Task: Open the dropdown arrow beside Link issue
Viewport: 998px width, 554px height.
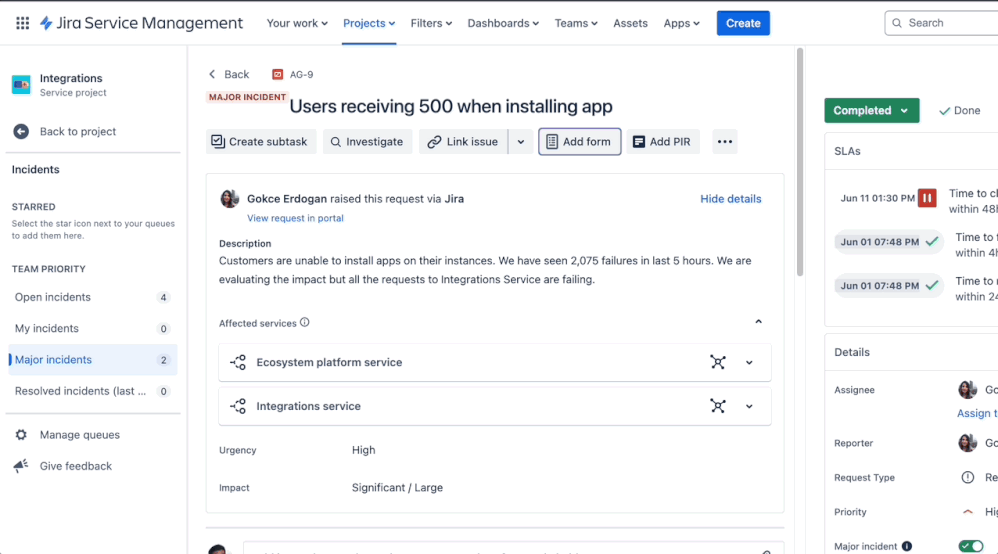Action: point(521,141)
